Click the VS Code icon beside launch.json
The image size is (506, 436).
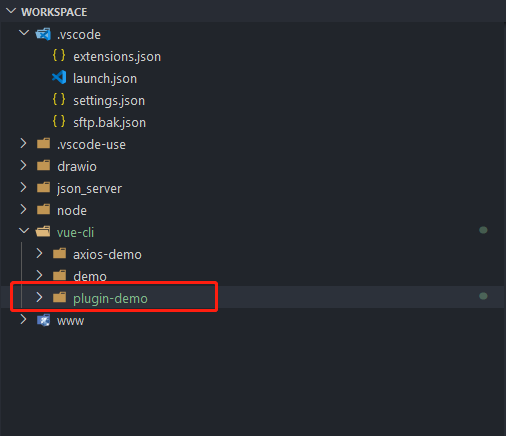[x=59, y=78]
